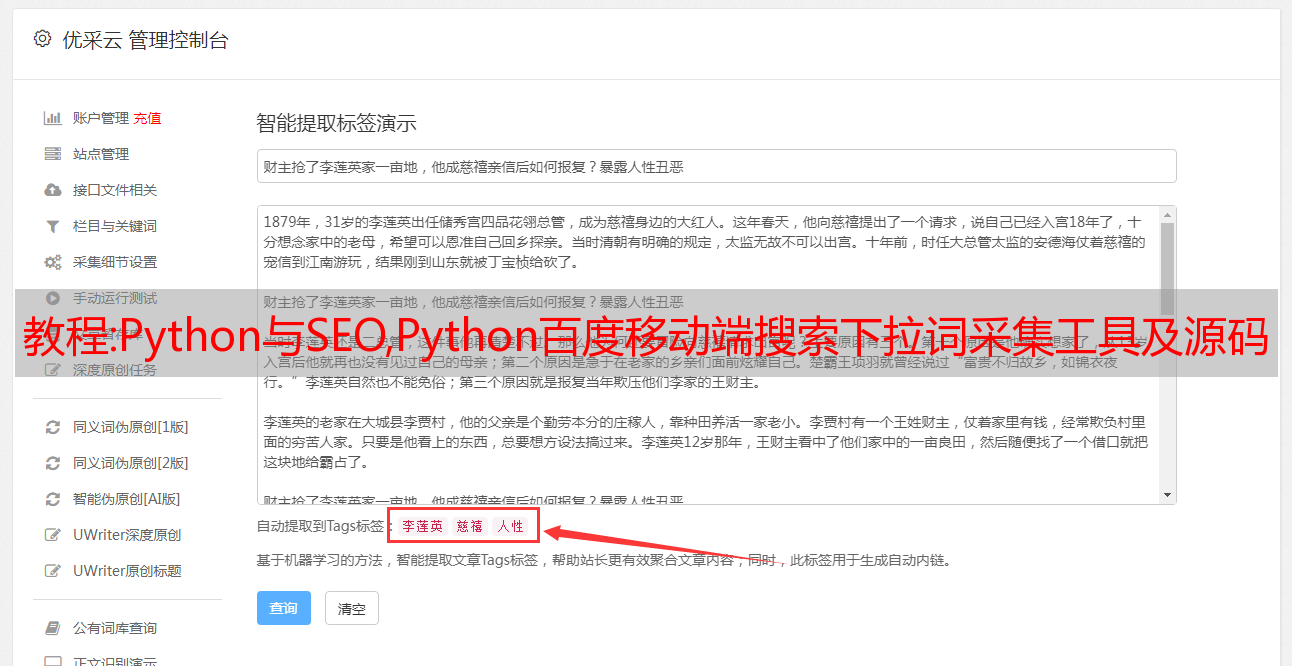Viewport: 1292px width, 666px height.
Task: Click the edit icon for UWriter深度原创
Action: coord(53,535)
